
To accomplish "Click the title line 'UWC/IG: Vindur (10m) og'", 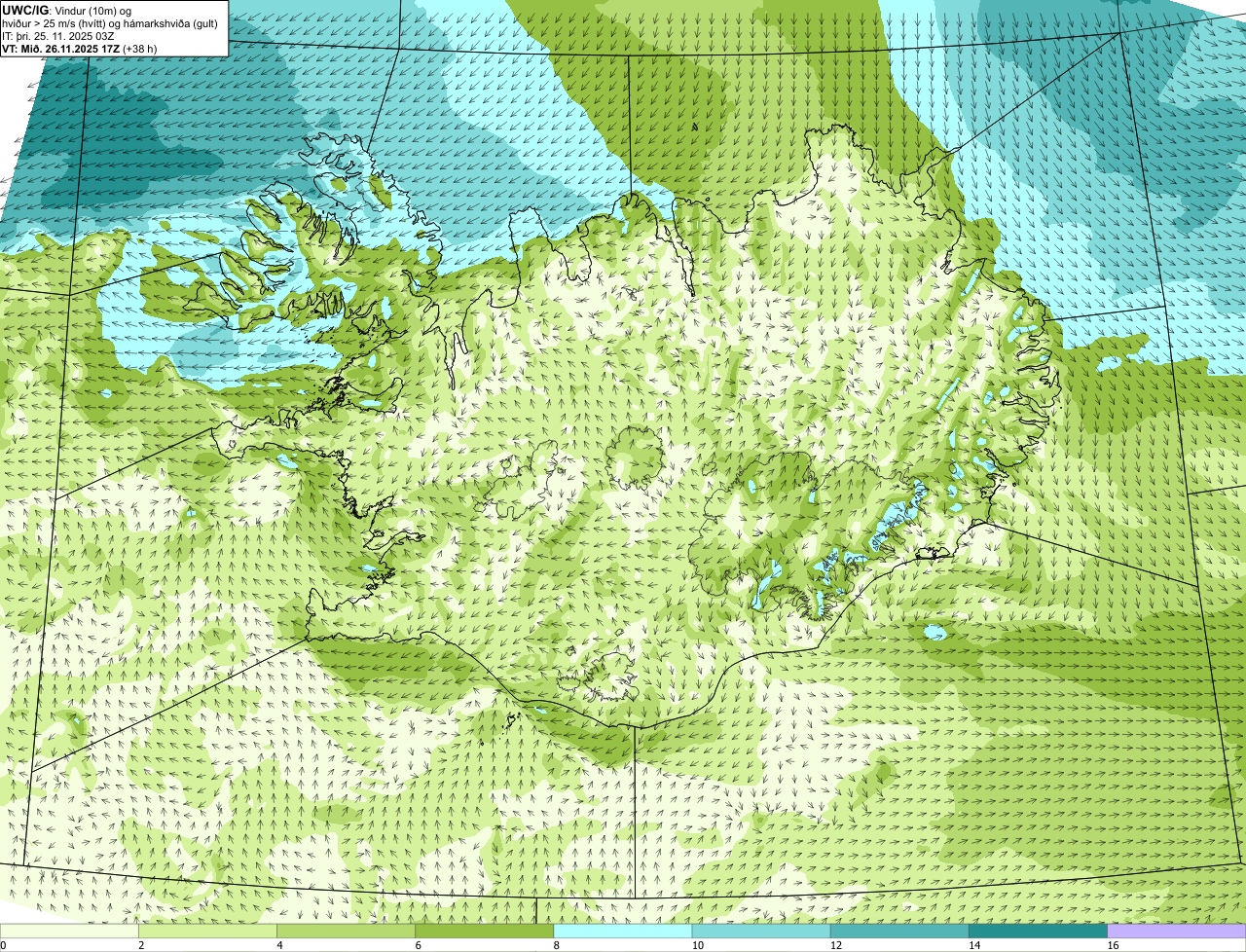I will pos(67,11).
